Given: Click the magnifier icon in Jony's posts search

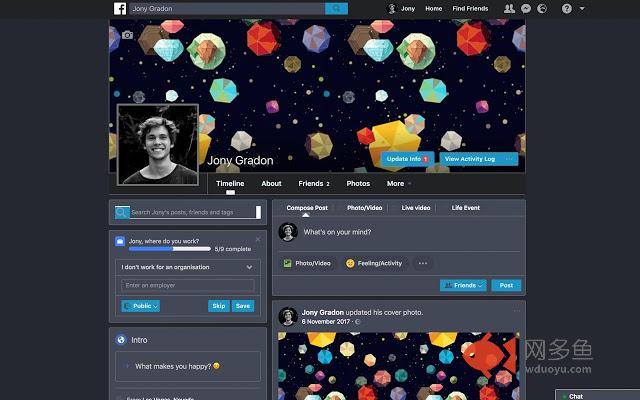Looking at the screenshot, I should 122,212.
